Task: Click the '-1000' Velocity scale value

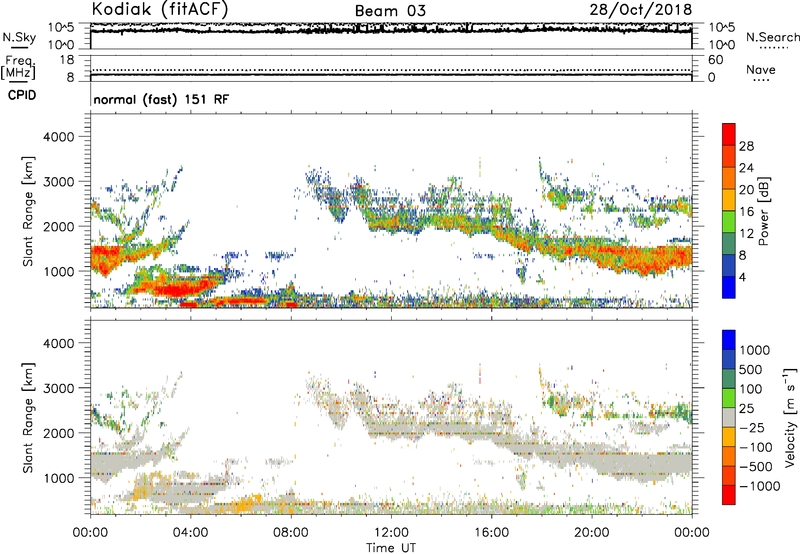Action: (759, 486)
